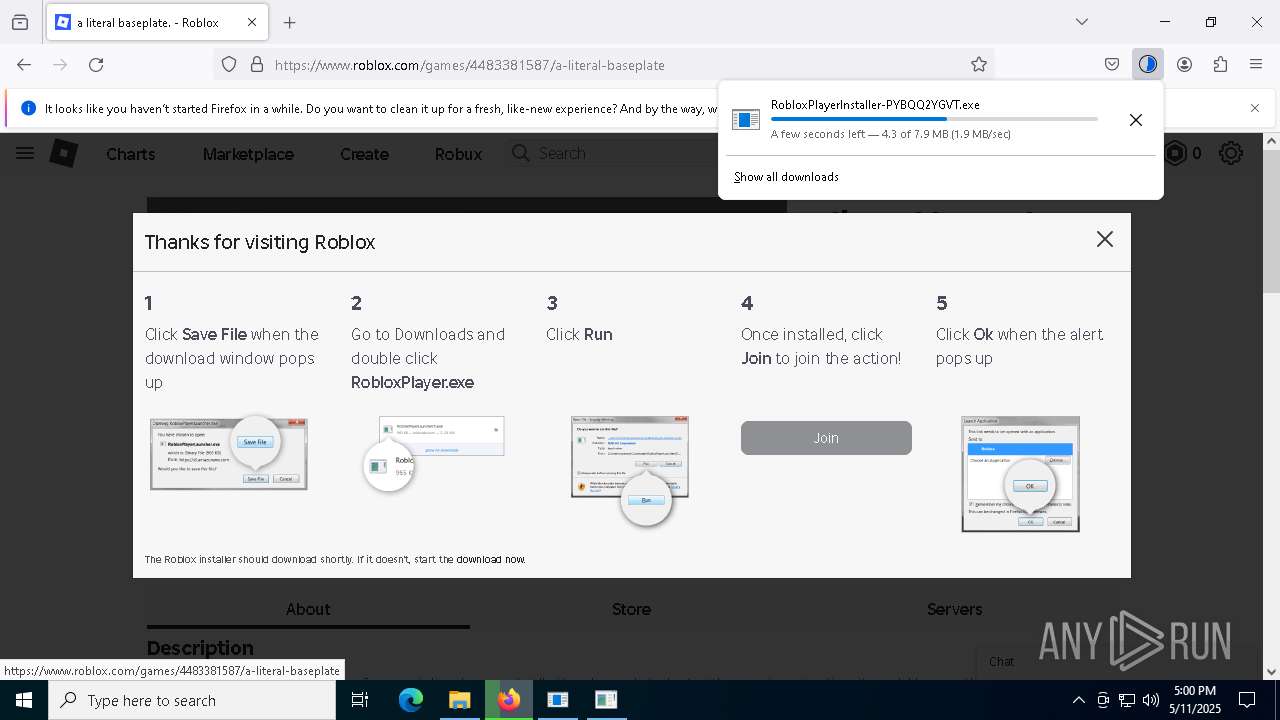Reload the current Roblox page

coord(96,64)
